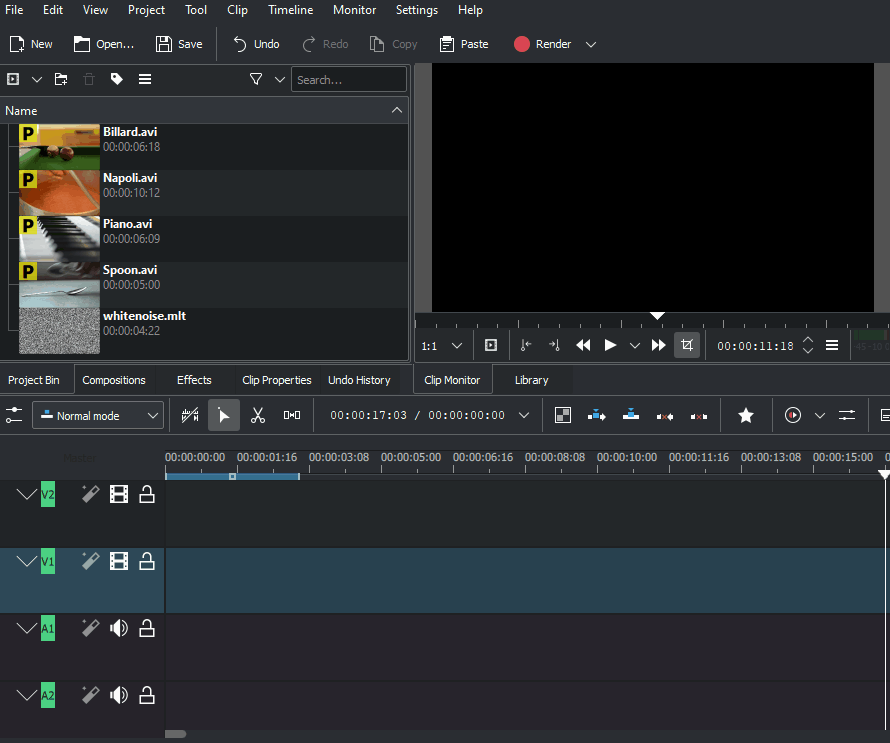Open Project Bin hamburger options menu

coord(145,79)
